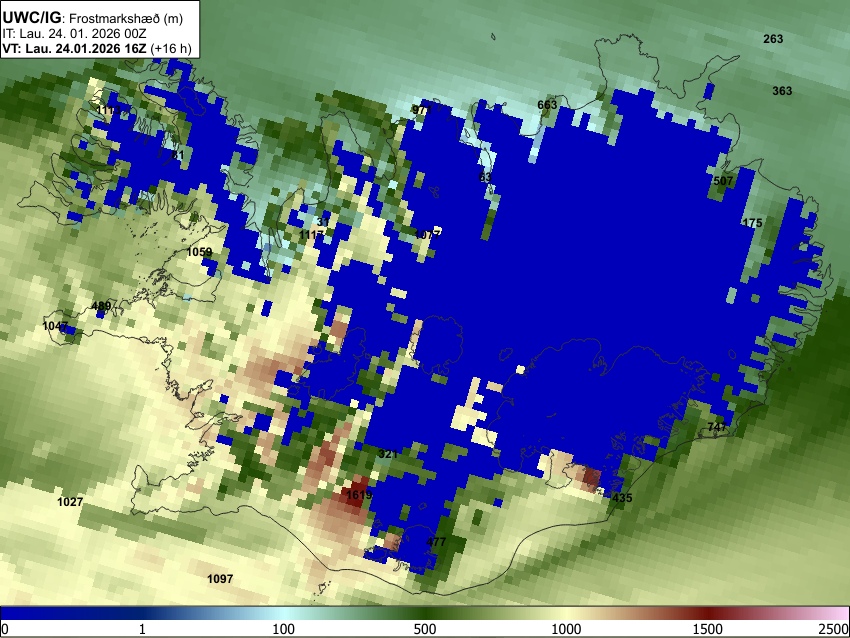
Task: Click the 321 value on the map
Action: (388, 454)
